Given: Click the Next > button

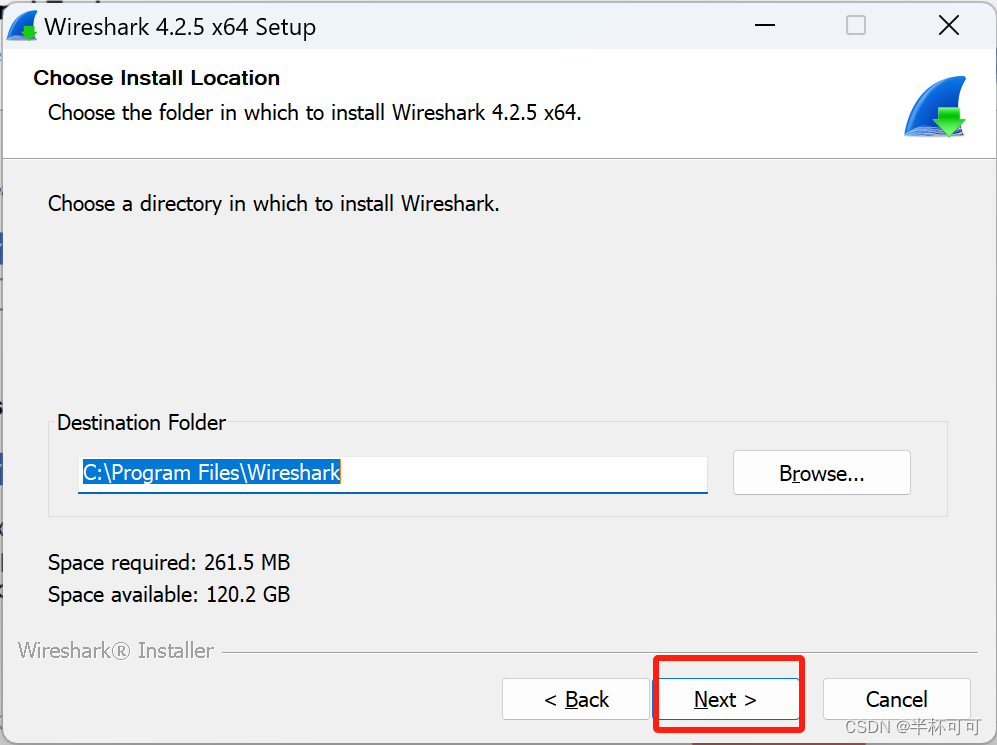Looking at the screenshot, I should (x=728, y=699).
